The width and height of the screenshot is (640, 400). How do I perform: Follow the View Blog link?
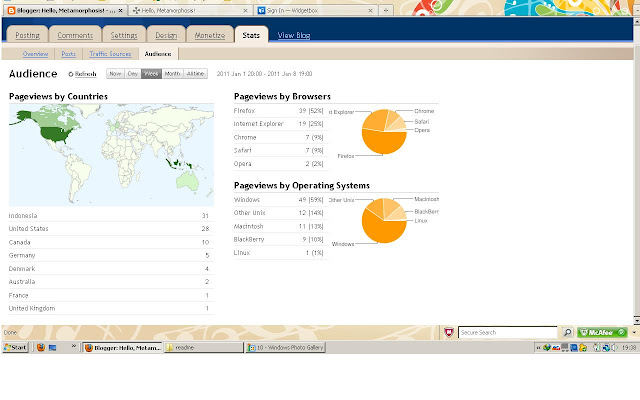coord(294,36)
